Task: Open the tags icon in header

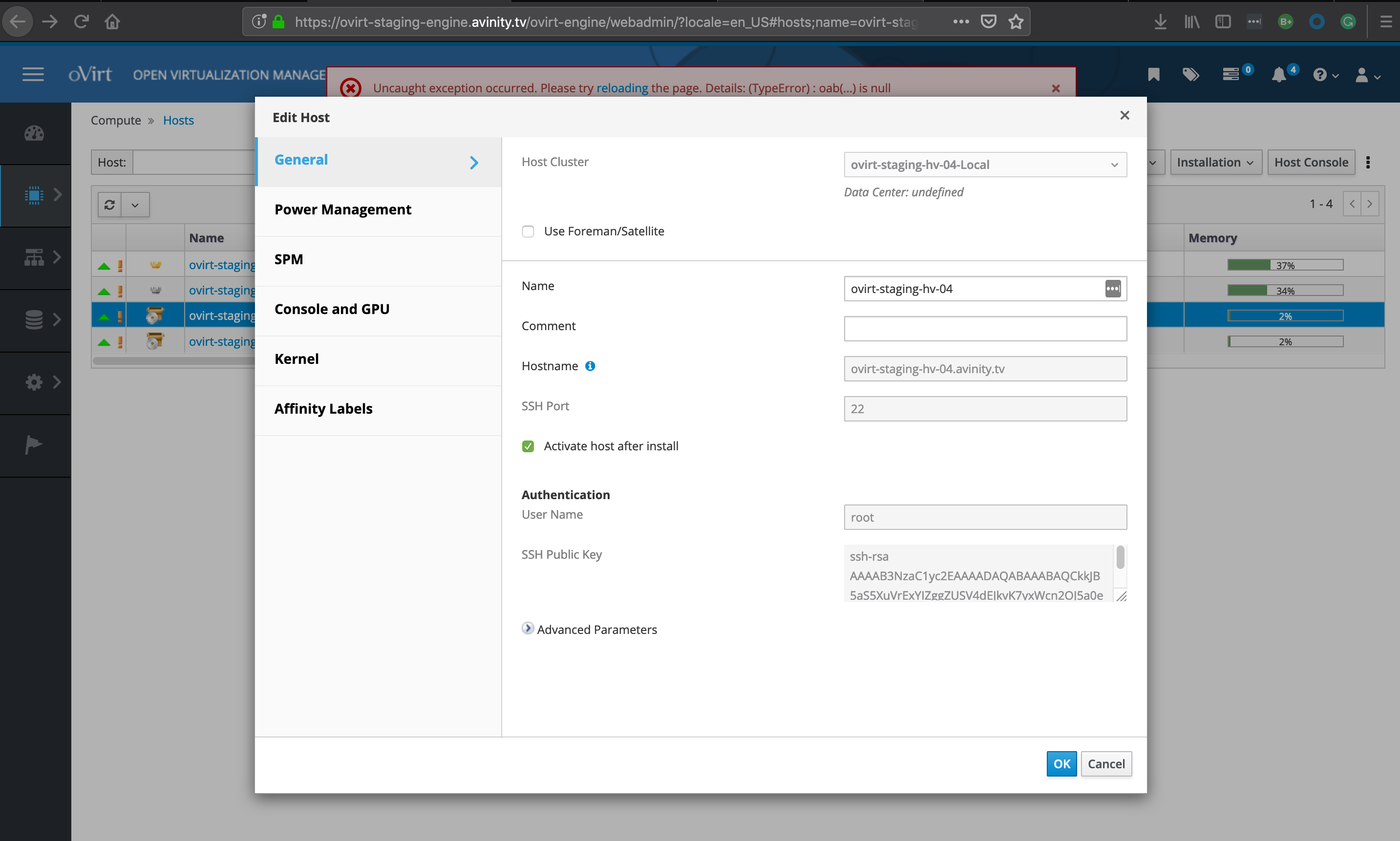Action: coord(1190,75)
